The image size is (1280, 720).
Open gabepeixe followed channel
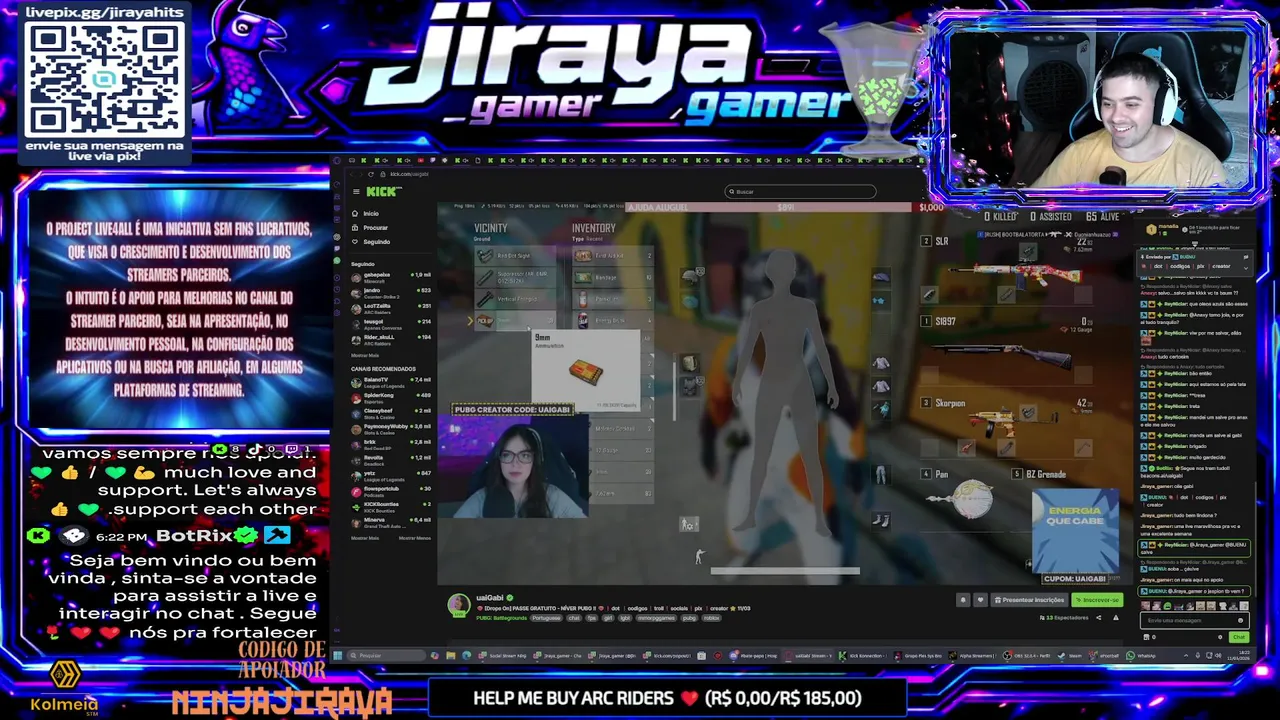(x=392, y=277)
